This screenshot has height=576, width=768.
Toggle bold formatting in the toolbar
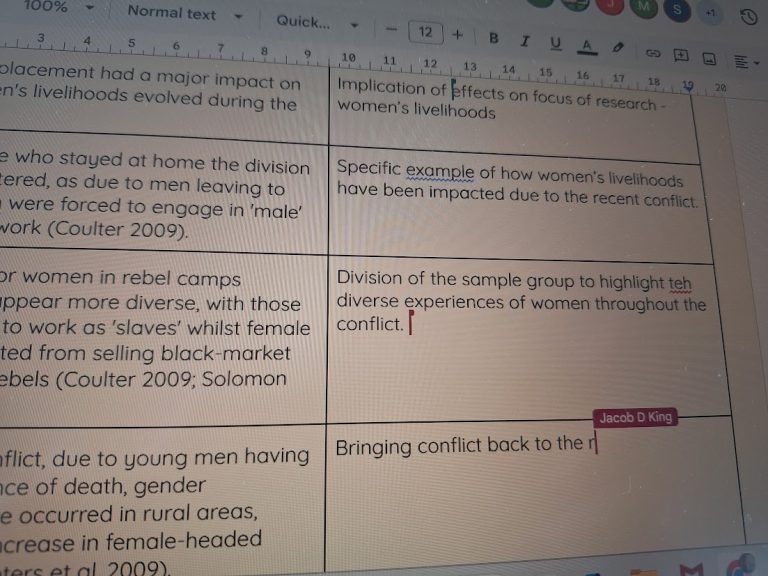coord(493,38)
